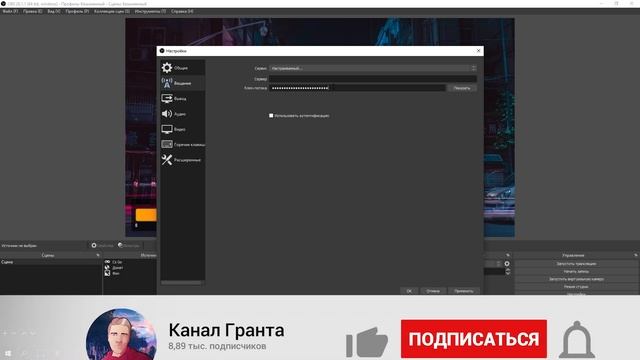Click Запустить виртуальную камеру button
Viewport: 640px width, 360px height.
click(x=576, y=279)
